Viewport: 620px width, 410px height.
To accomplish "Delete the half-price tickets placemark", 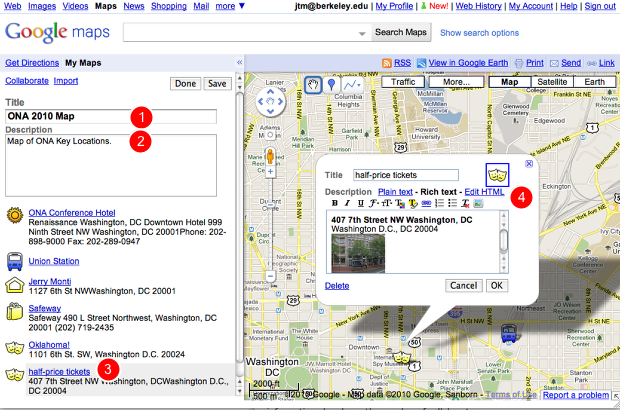I will click(x=337, y=285).
